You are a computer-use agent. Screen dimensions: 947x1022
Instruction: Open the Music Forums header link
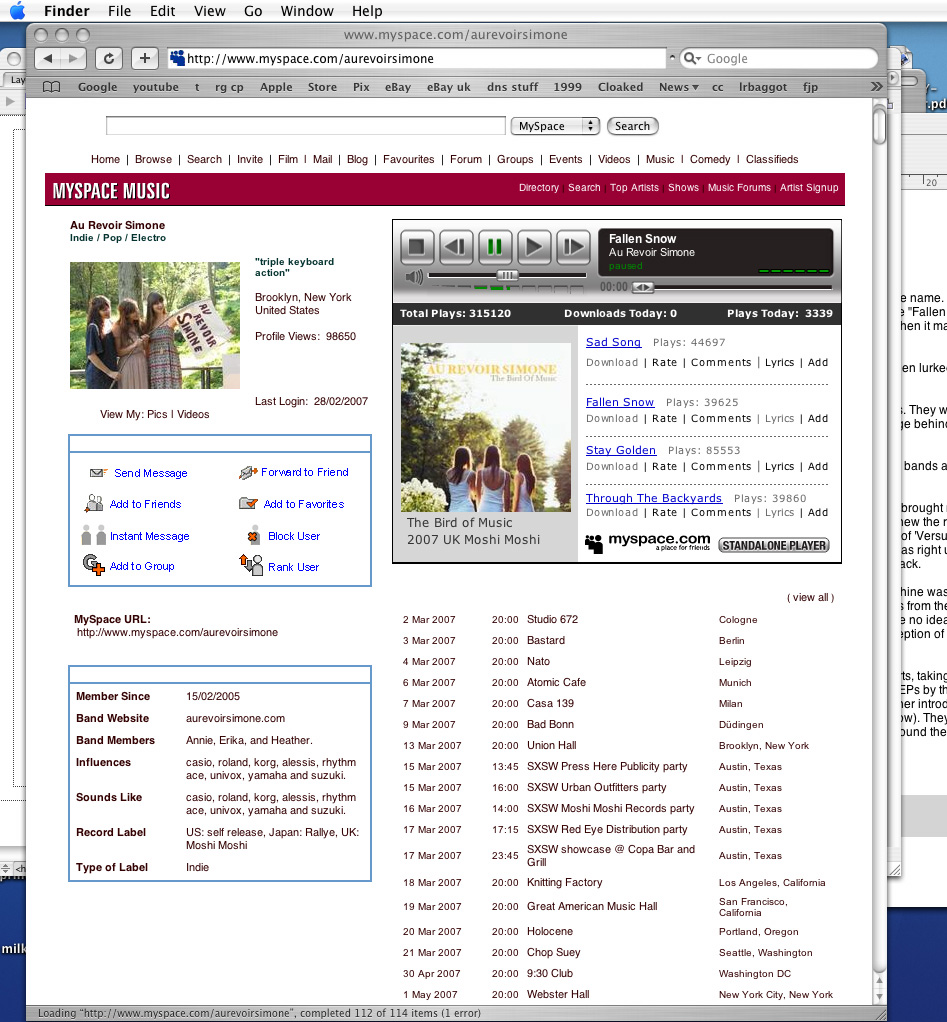tap(739, 188)
